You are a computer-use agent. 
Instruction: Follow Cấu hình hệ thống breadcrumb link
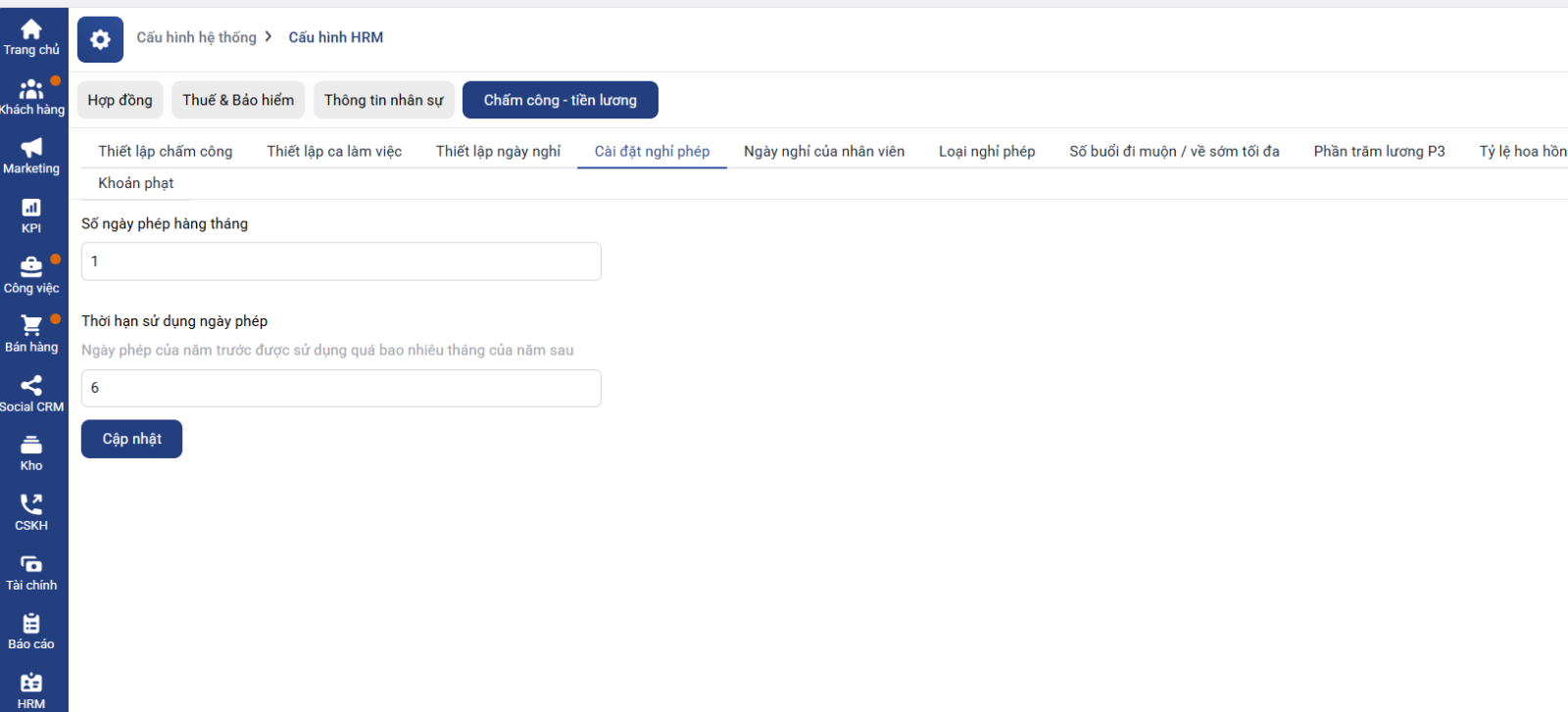[196, 37]
